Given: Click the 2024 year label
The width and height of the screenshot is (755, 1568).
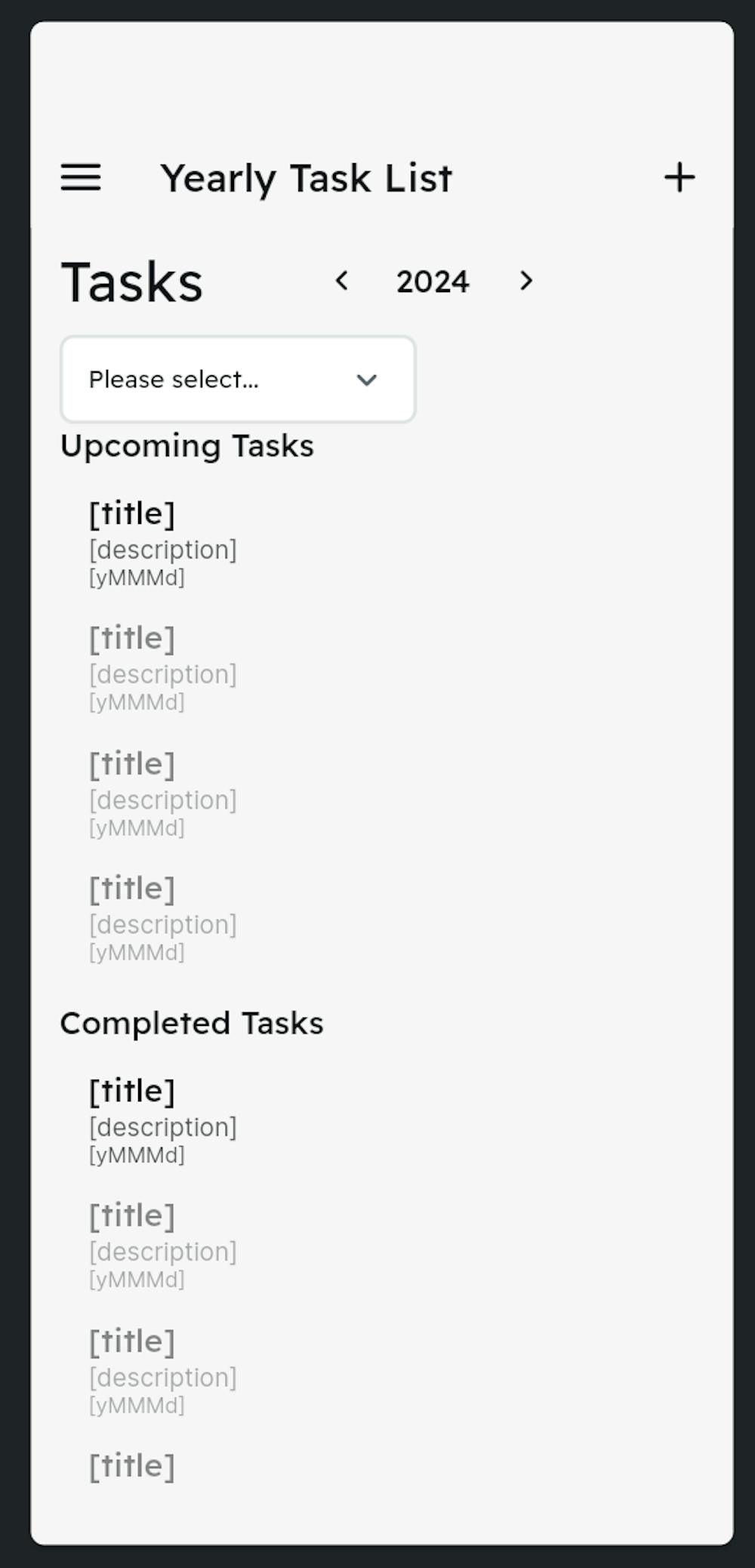Looking at the screenshot, I should tap(433, 282).
